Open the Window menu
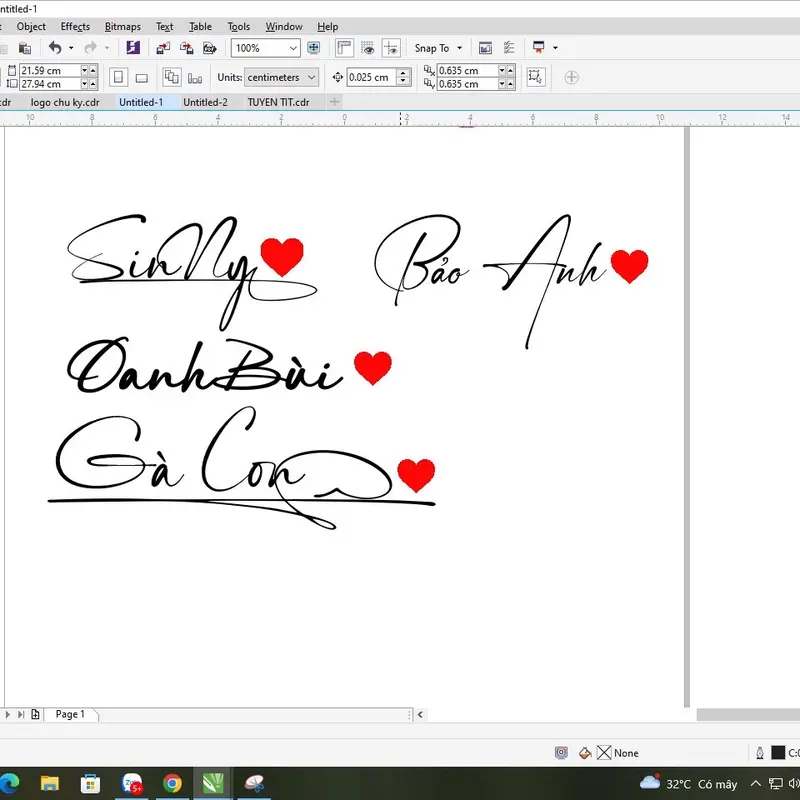The image size is (800, 800). [284, 27]
